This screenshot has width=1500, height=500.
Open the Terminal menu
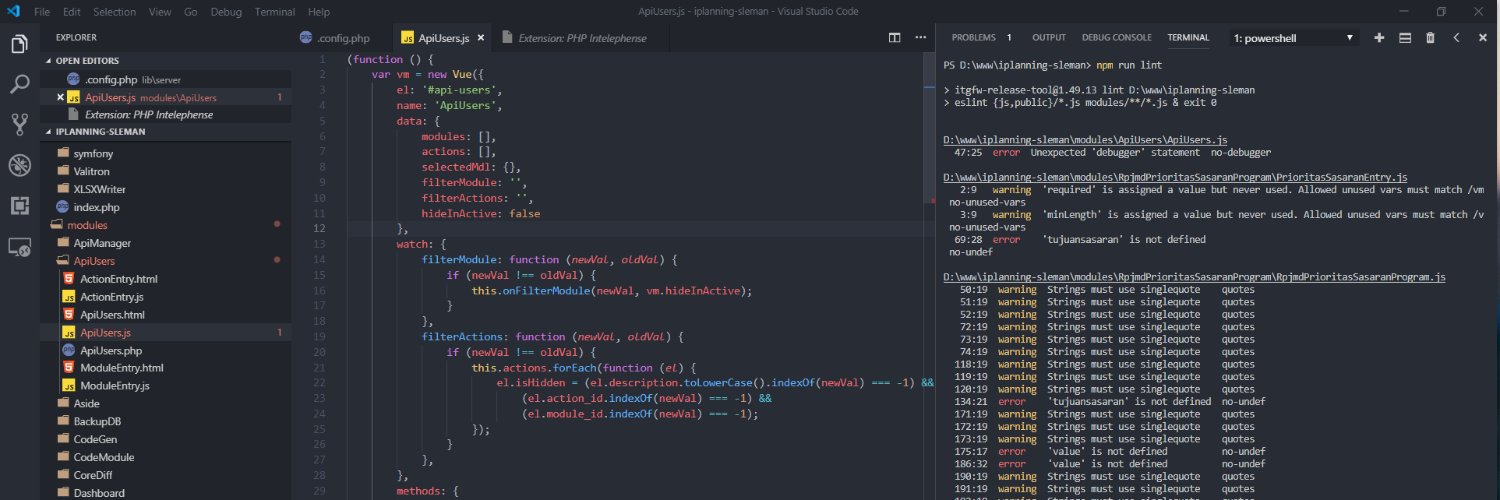point(275,12)
